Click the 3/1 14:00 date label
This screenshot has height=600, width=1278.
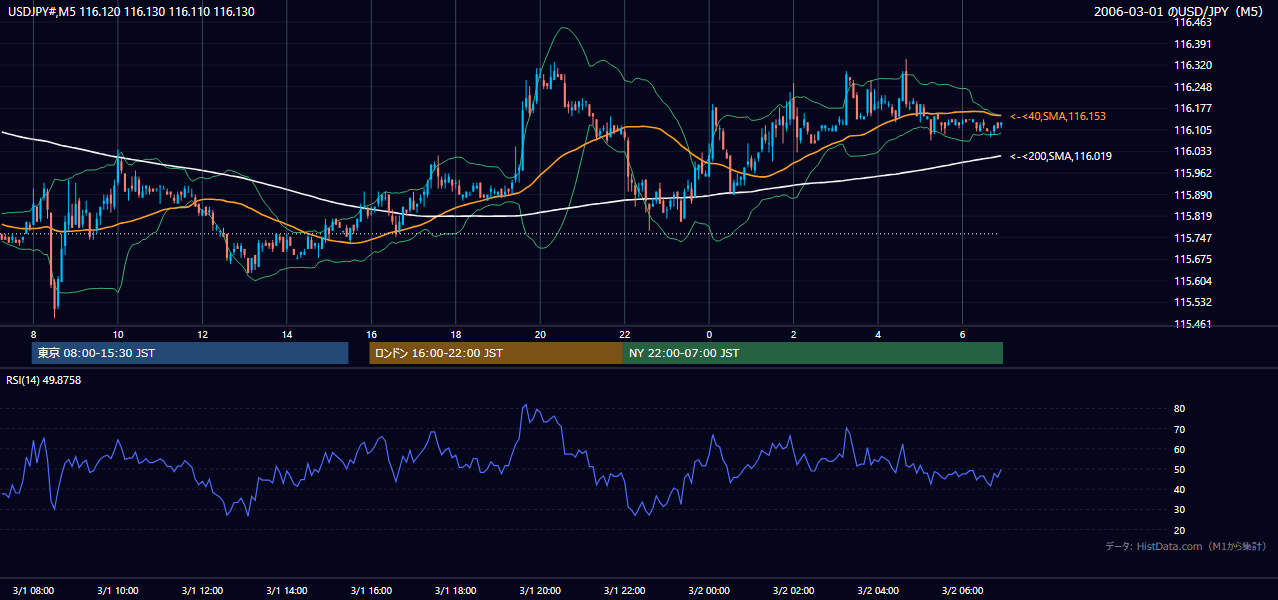coord(287,590)
